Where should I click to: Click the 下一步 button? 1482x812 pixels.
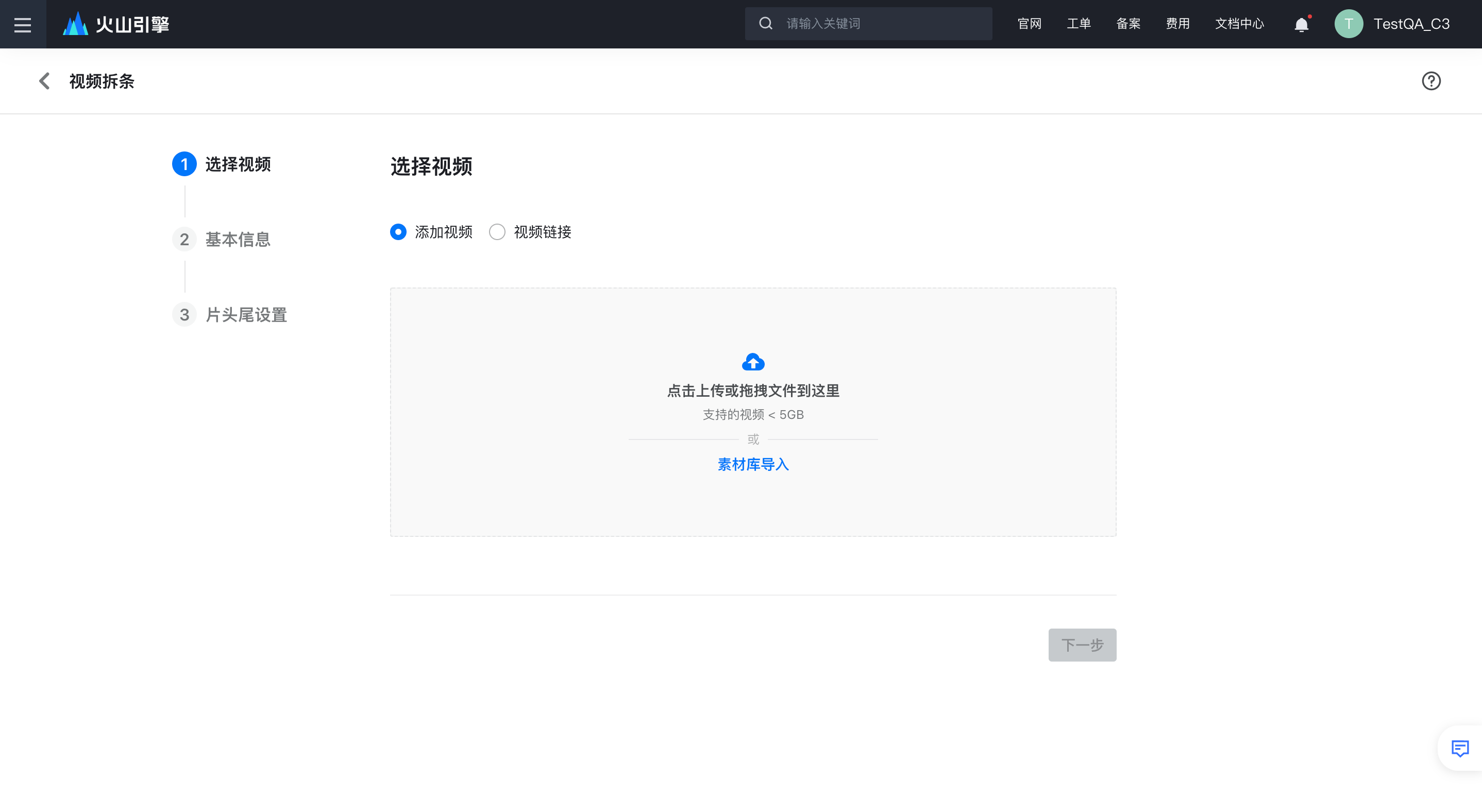(x=1082, y=645)
